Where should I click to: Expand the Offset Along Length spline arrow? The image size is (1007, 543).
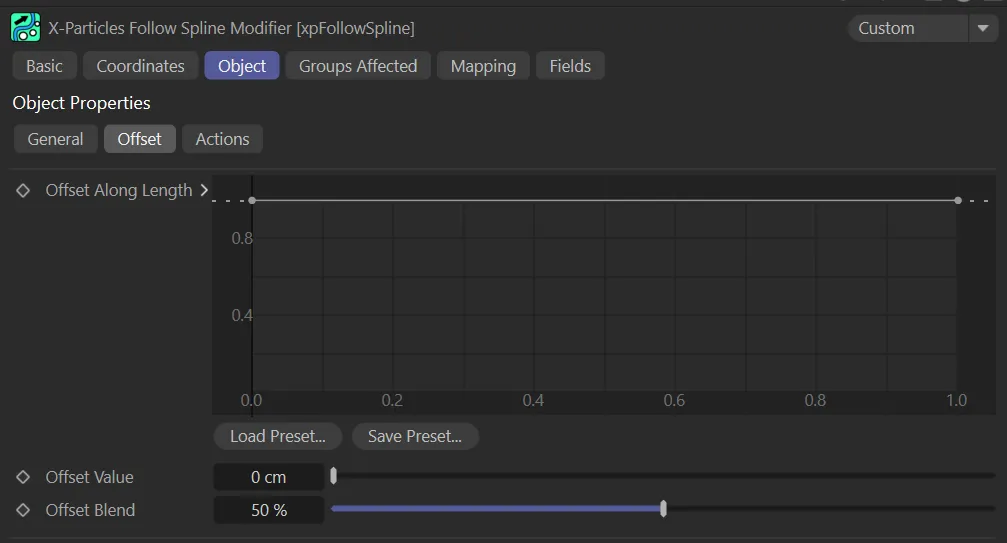(x=204, y=190)
